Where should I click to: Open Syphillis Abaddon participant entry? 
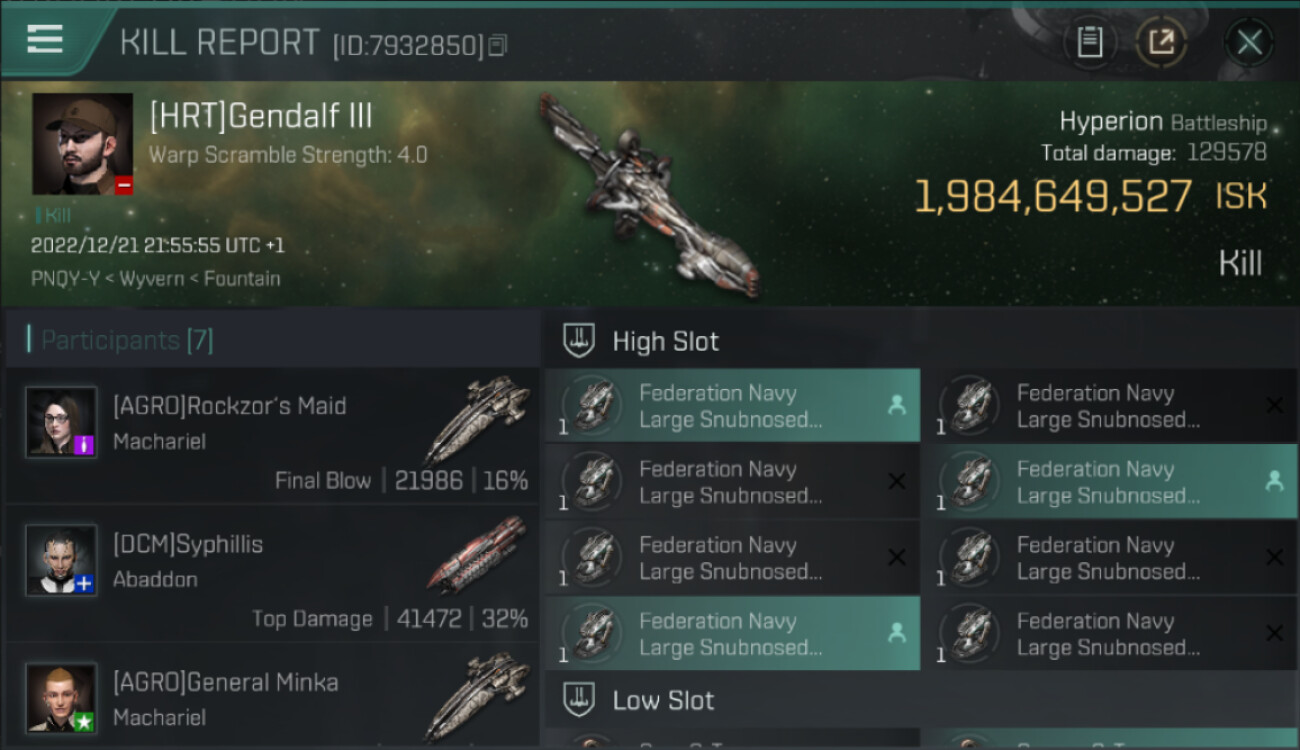[272, 573]
